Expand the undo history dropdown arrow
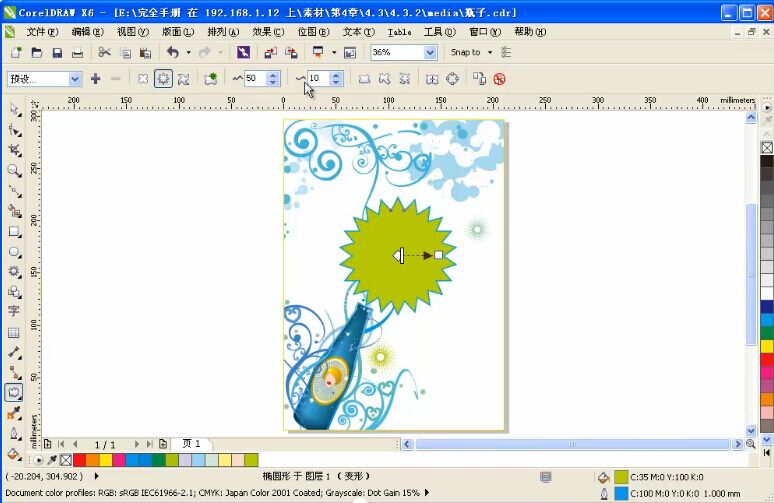This screenshot has width=774, height=503. [x=189, y=52]
